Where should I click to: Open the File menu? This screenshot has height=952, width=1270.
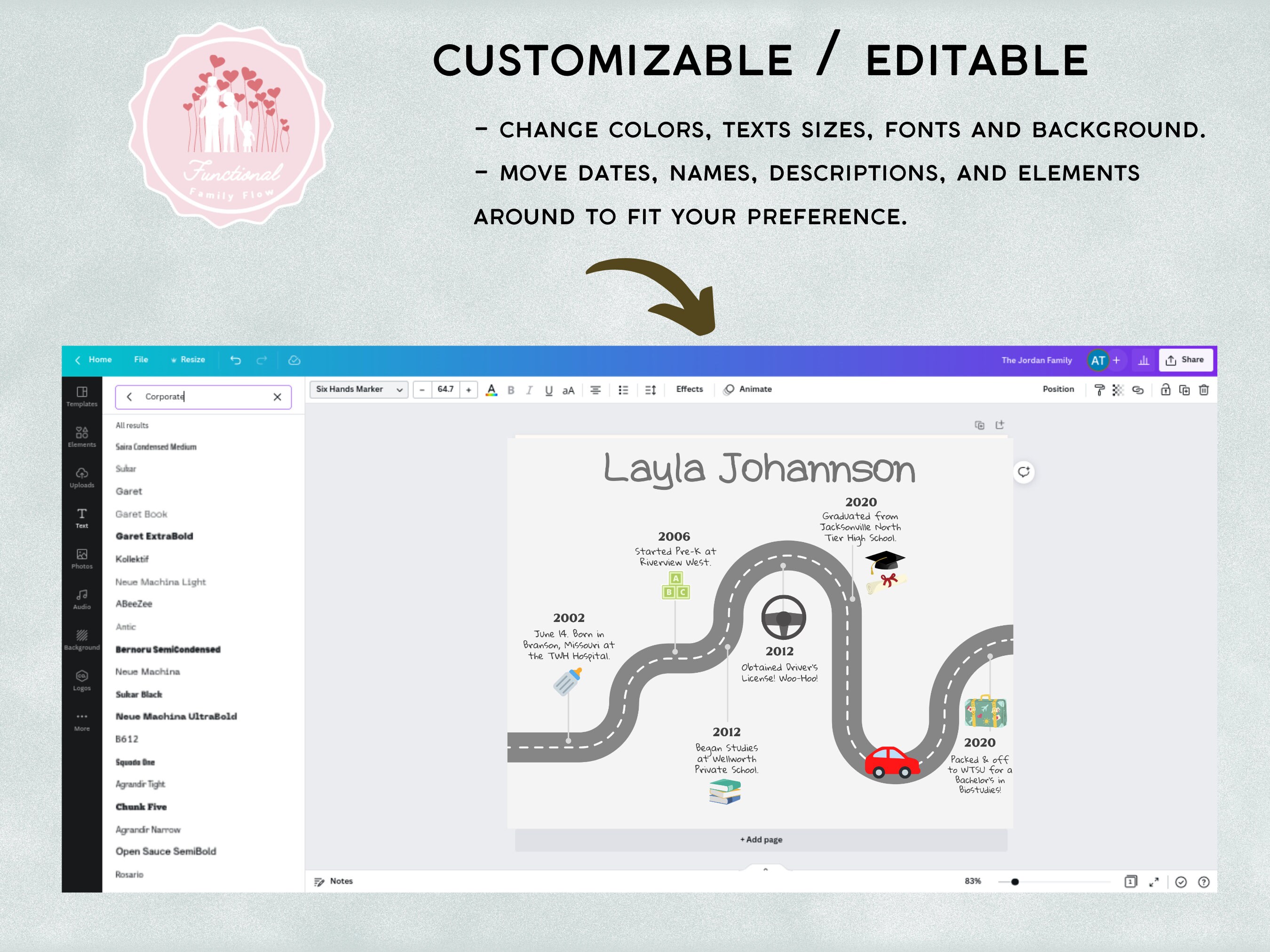141,360
